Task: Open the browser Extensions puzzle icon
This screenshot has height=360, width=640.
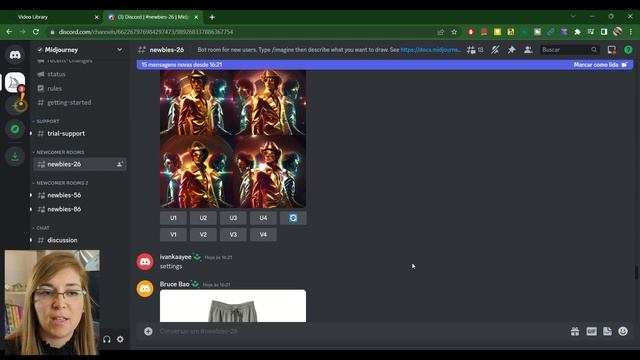Action: (577, 32)
